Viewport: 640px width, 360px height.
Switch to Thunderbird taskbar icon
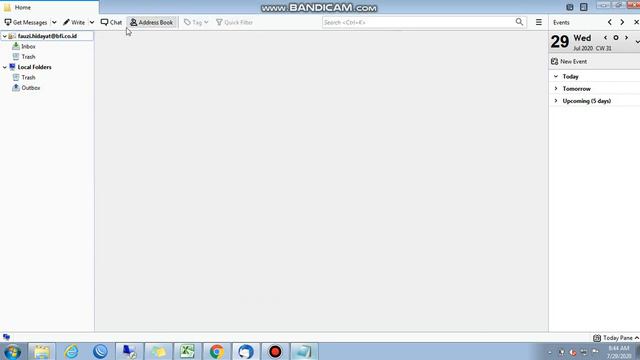(x=246, y=352)
